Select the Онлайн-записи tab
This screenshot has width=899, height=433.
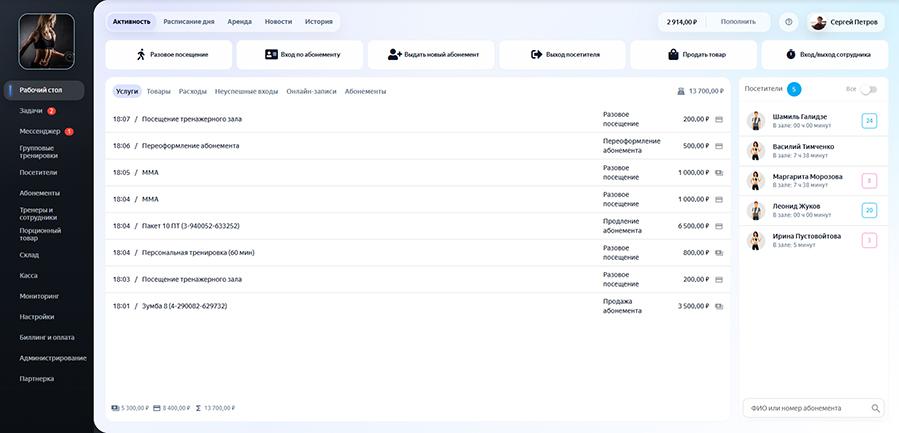click(311, 91)
